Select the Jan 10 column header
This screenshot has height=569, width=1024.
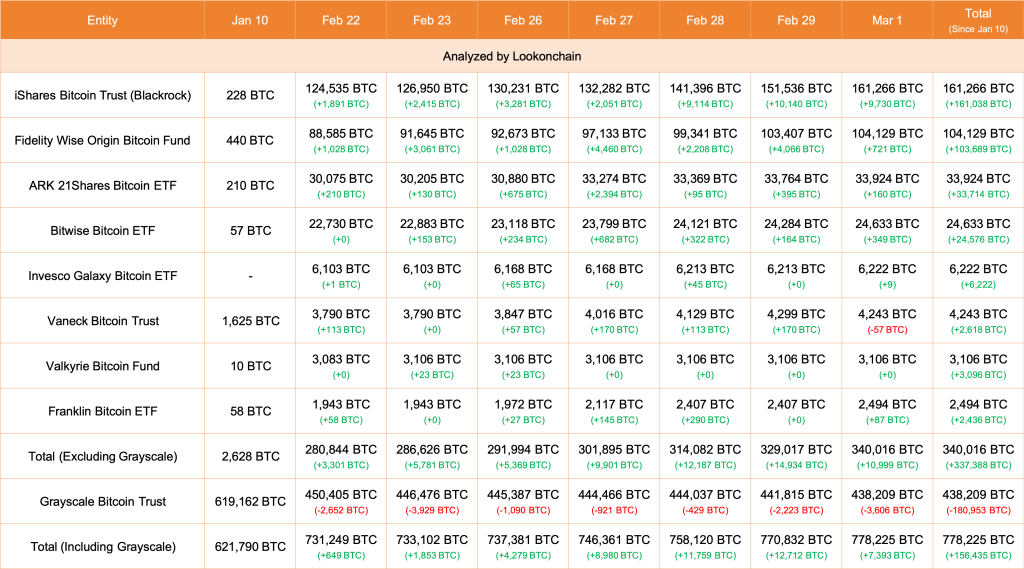(250, 20)
